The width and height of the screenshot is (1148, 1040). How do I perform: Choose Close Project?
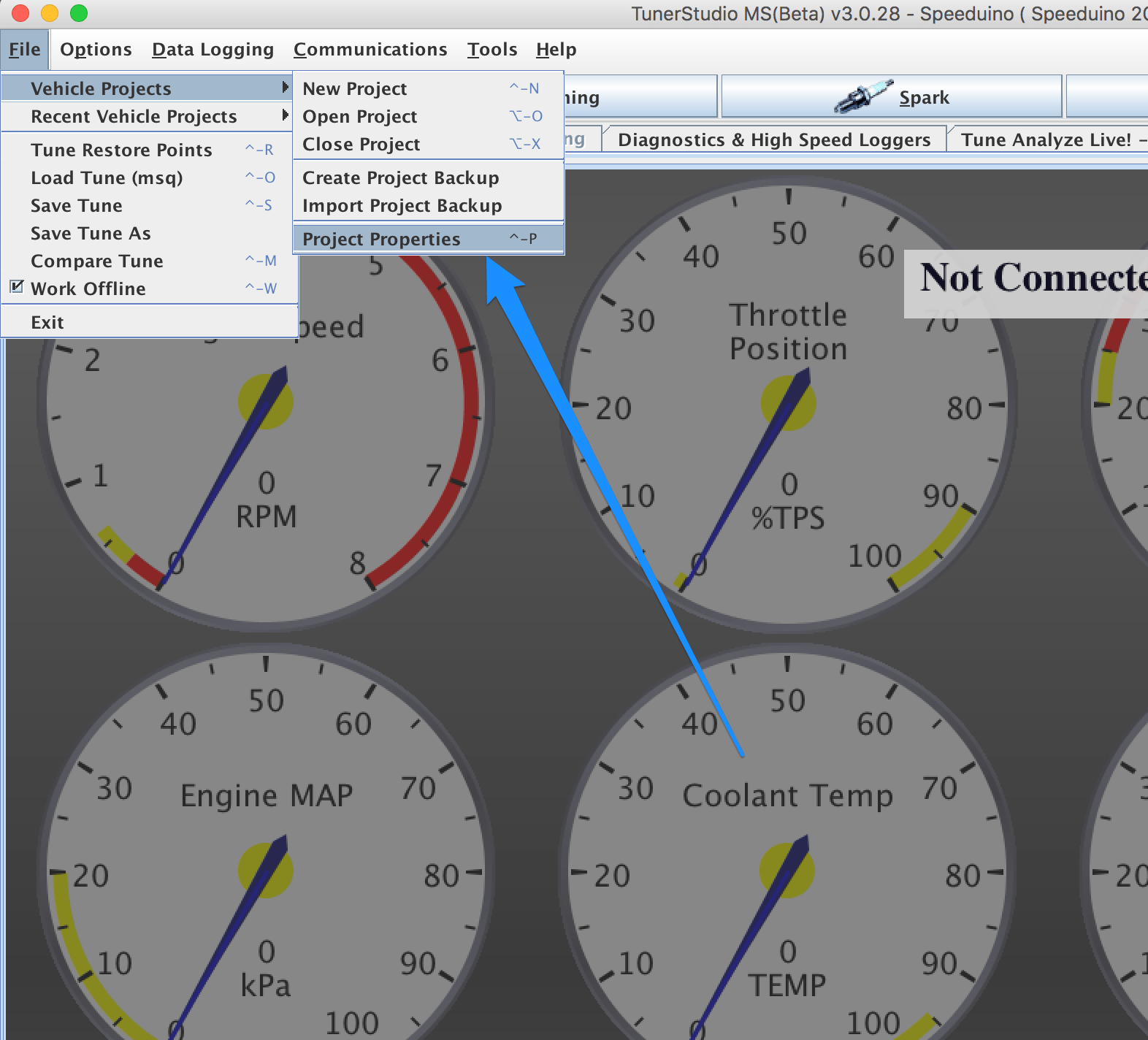tap(429, 144)
